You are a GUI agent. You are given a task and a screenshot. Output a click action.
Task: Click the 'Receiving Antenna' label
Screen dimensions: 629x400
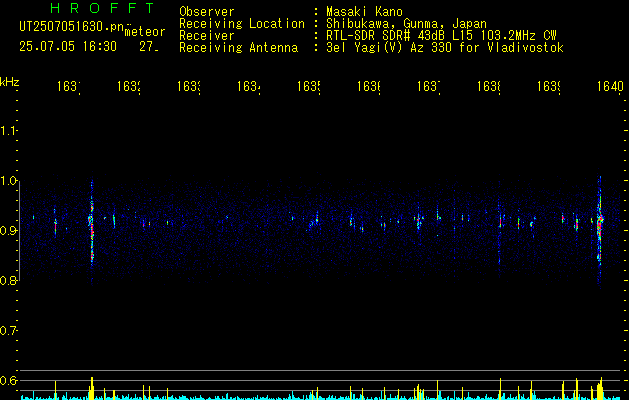238,48
